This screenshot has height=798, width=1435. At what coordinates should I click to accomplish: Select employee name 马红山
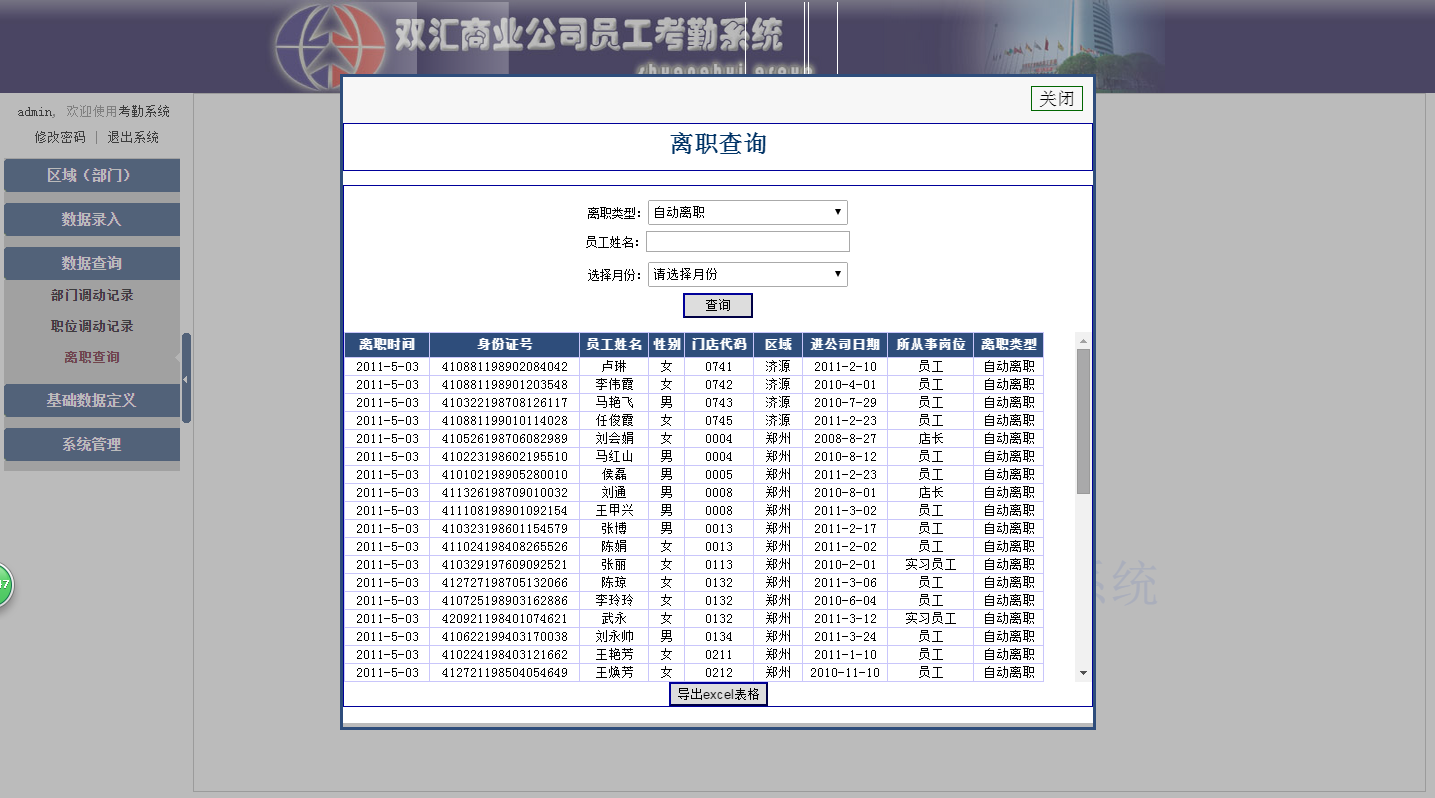tap(614, 457)
